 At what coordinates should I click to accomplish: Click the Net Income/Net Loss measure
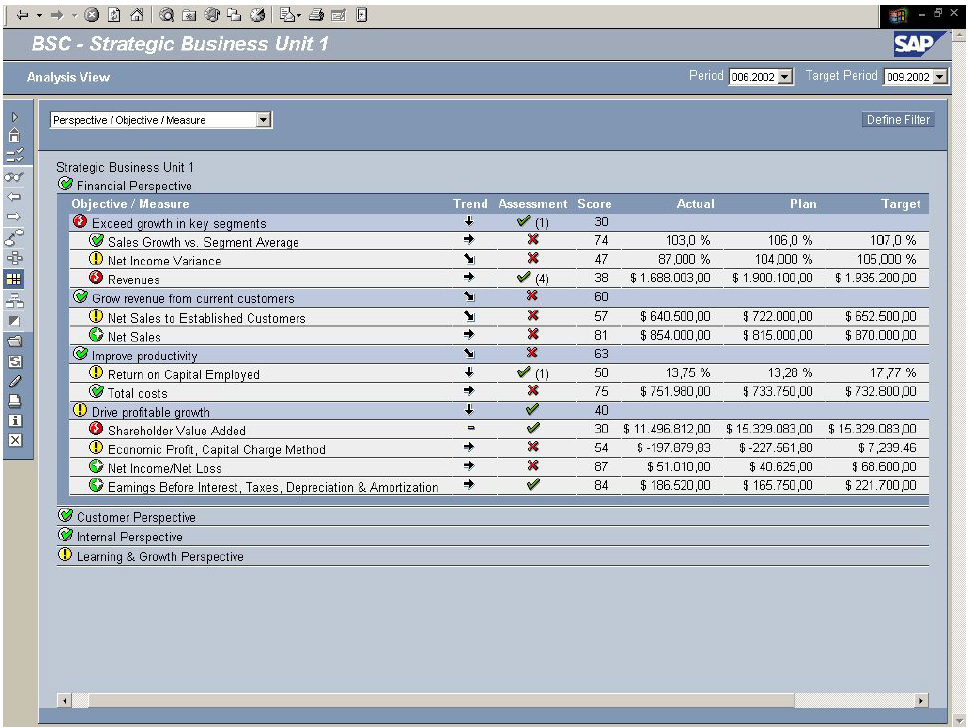[x=165, y=468]
